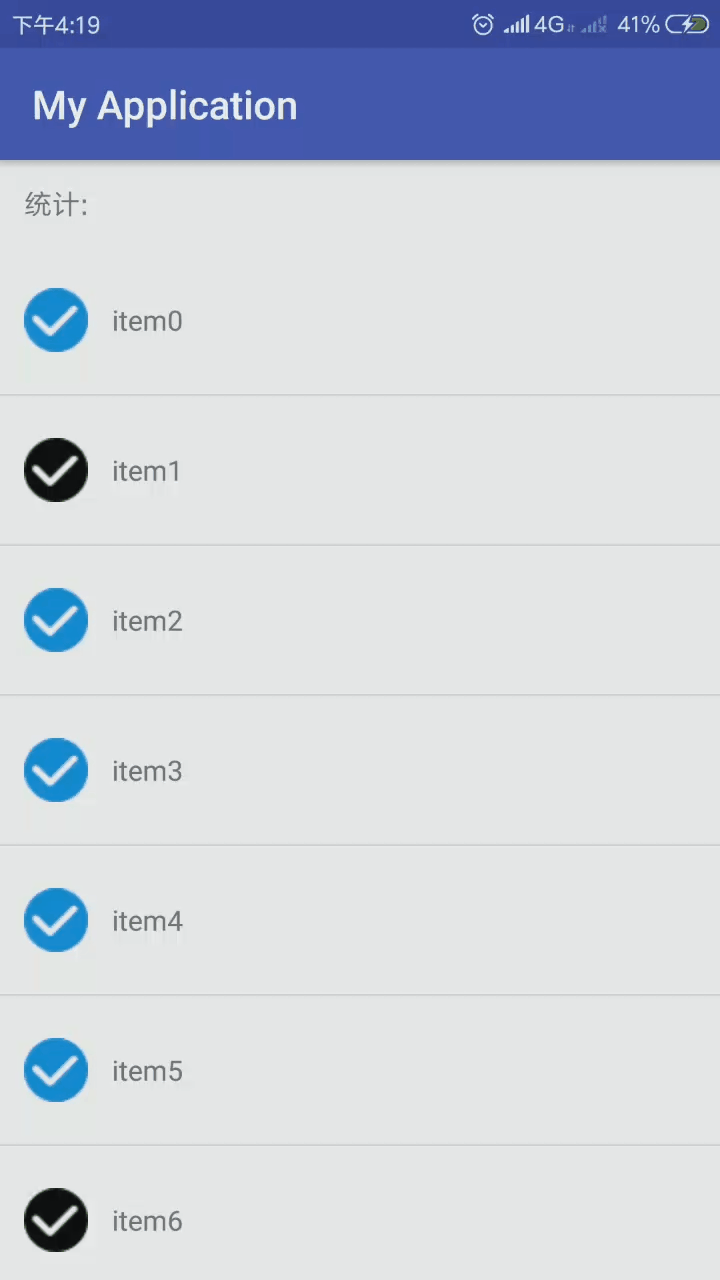Uncheck the blue checkmark for item0
Screen dimensions: 720x1280
click(56, 320)
